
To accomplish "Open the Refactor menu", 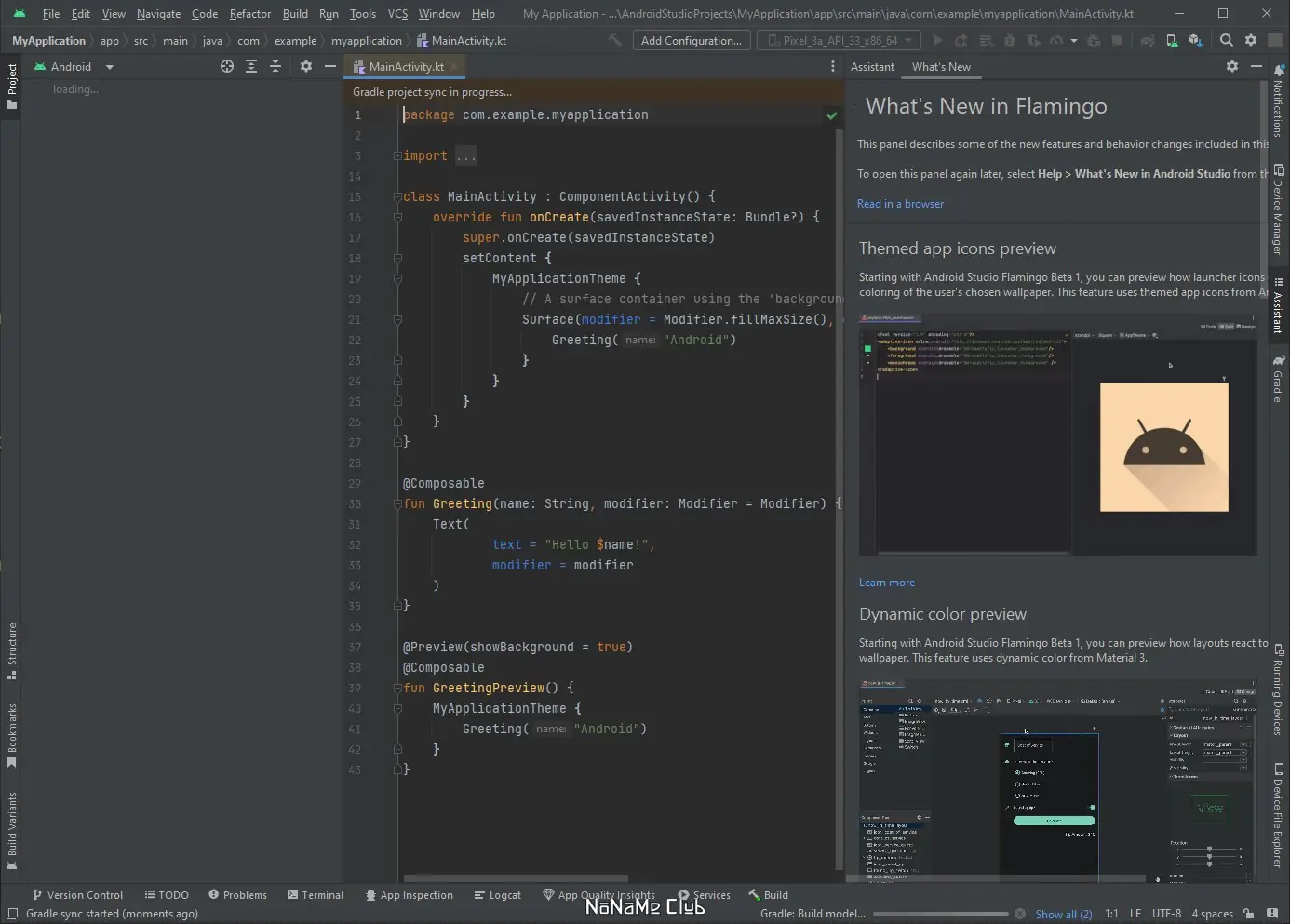I will (x=249, y=14).
